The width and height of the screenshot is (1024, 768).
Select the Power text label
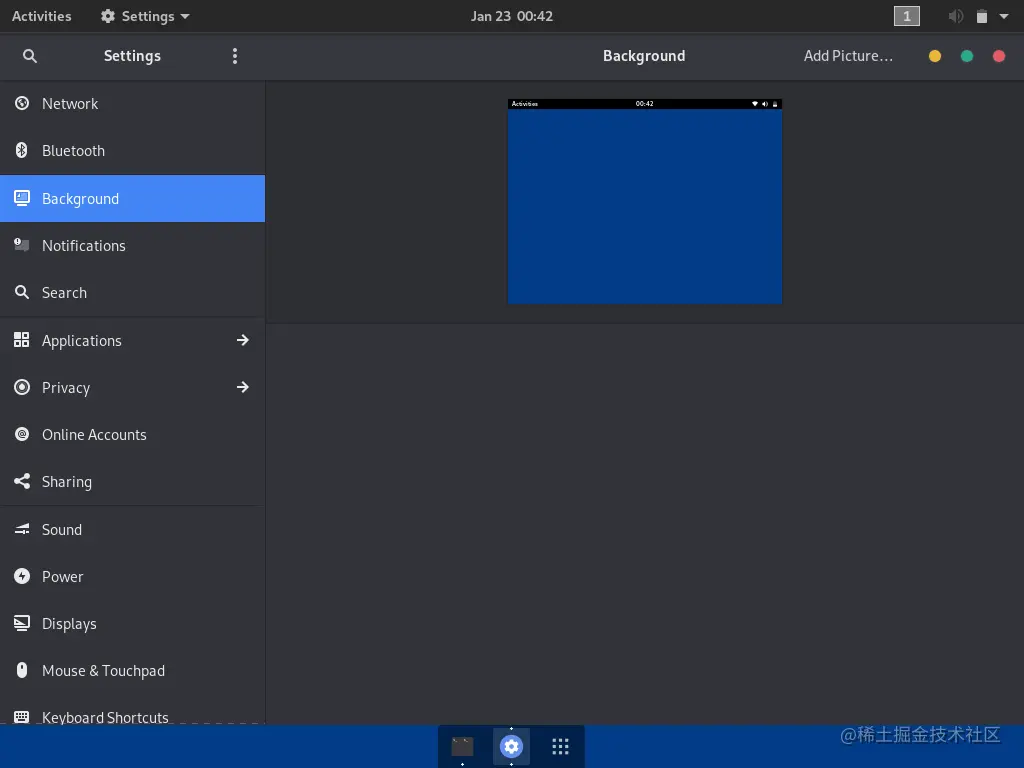pyautogui.click(x=63, y=577)
